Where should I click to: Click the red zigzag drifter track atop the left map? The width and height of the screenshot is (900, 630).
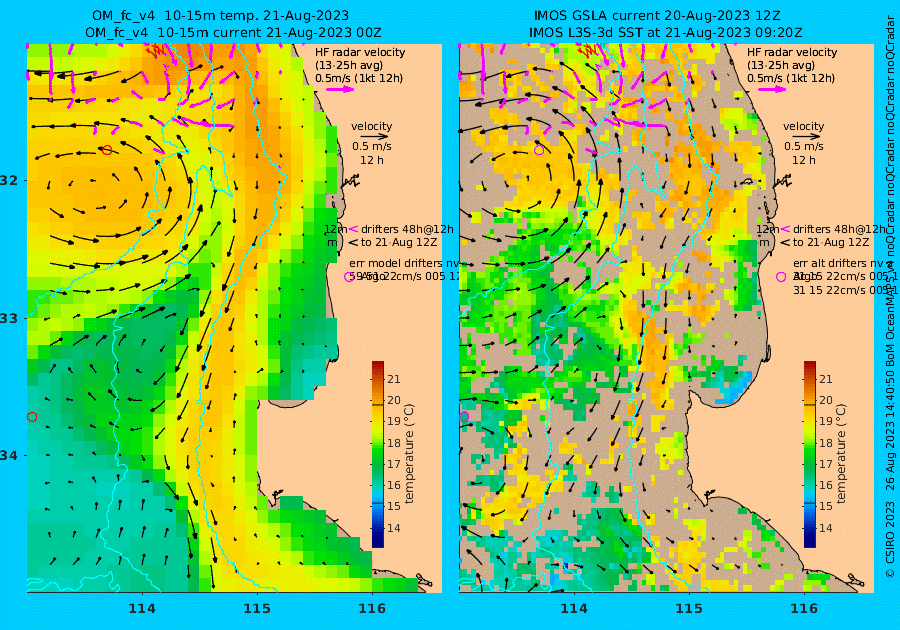[x=155, y=51]
